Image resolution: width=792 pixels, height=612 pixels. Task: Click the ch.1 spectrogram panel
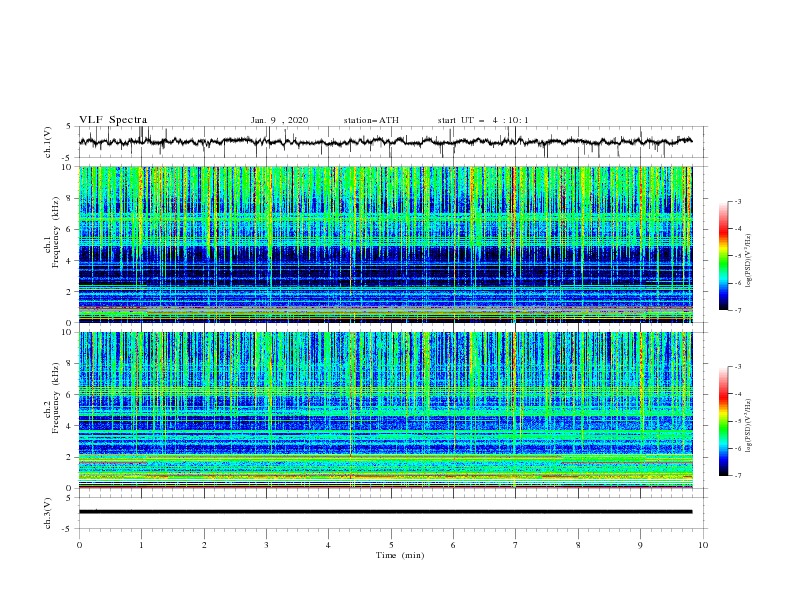coord(385,244)
